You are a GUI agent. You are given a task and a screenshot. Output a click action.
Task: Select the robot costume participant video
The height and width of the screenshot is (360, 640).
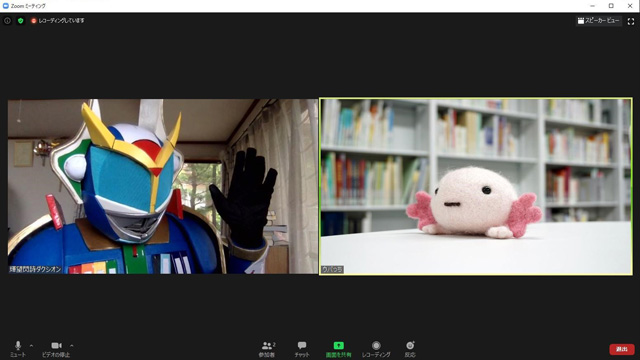click(162, 186)
